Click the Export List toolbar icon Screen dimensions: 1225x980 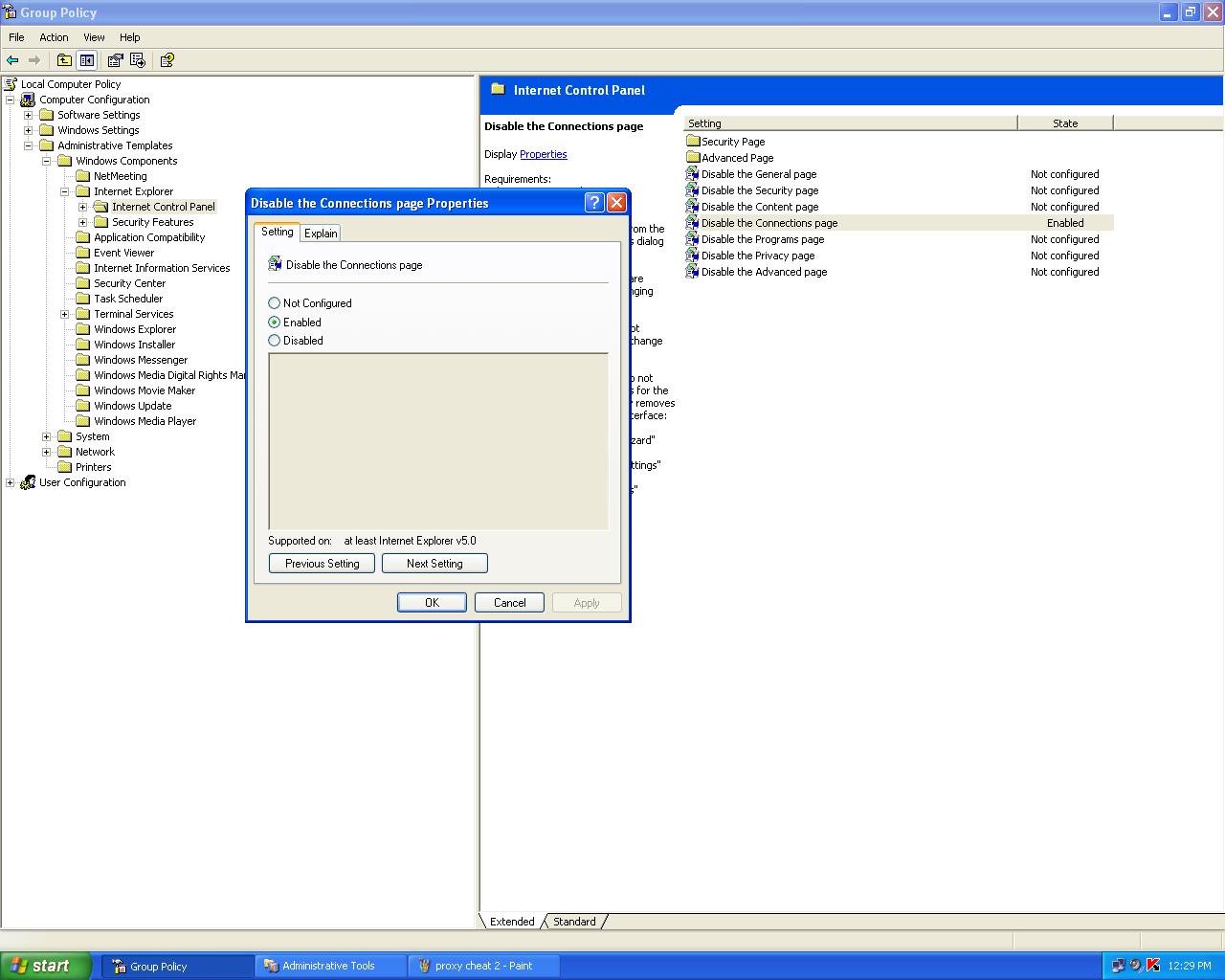(138, 60)
